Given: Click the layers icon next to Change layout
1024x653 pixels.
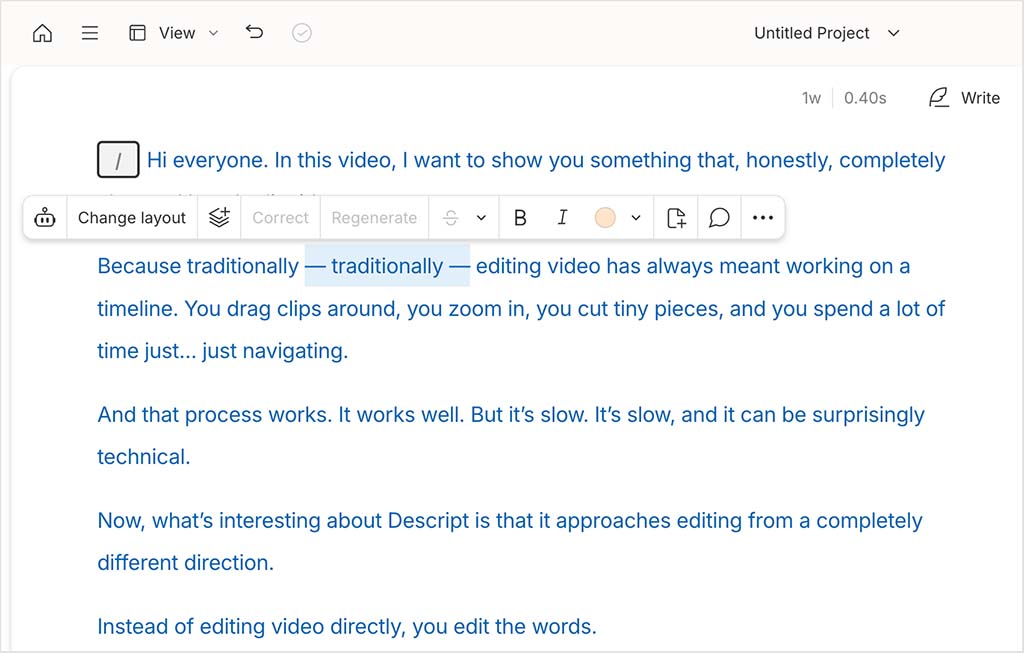Looking at the screenshot, I should point(219,217).
